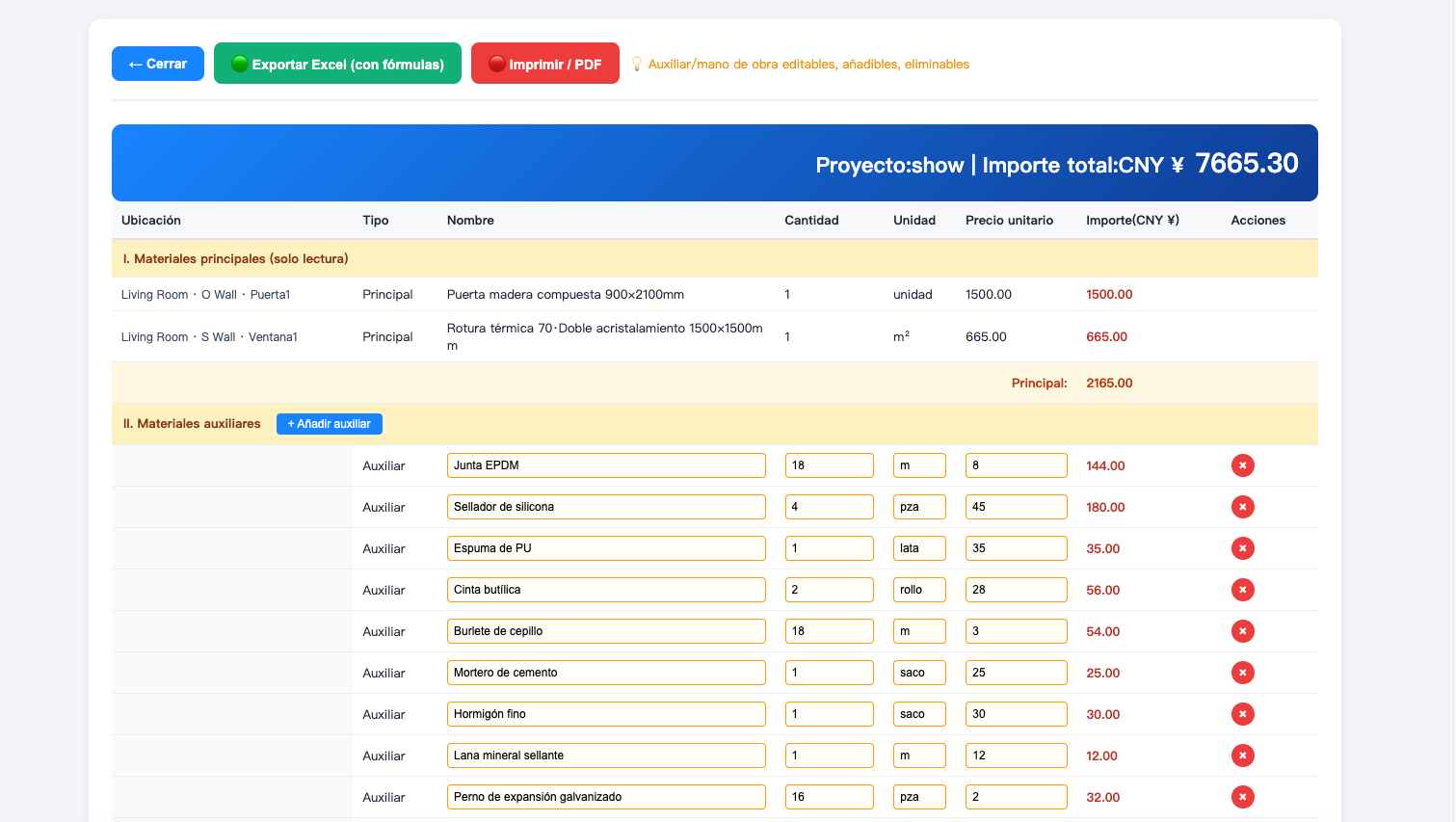The image size is (1456, 822).
Task: Open Imprimir / PDF print option
Action: [545, 64]
